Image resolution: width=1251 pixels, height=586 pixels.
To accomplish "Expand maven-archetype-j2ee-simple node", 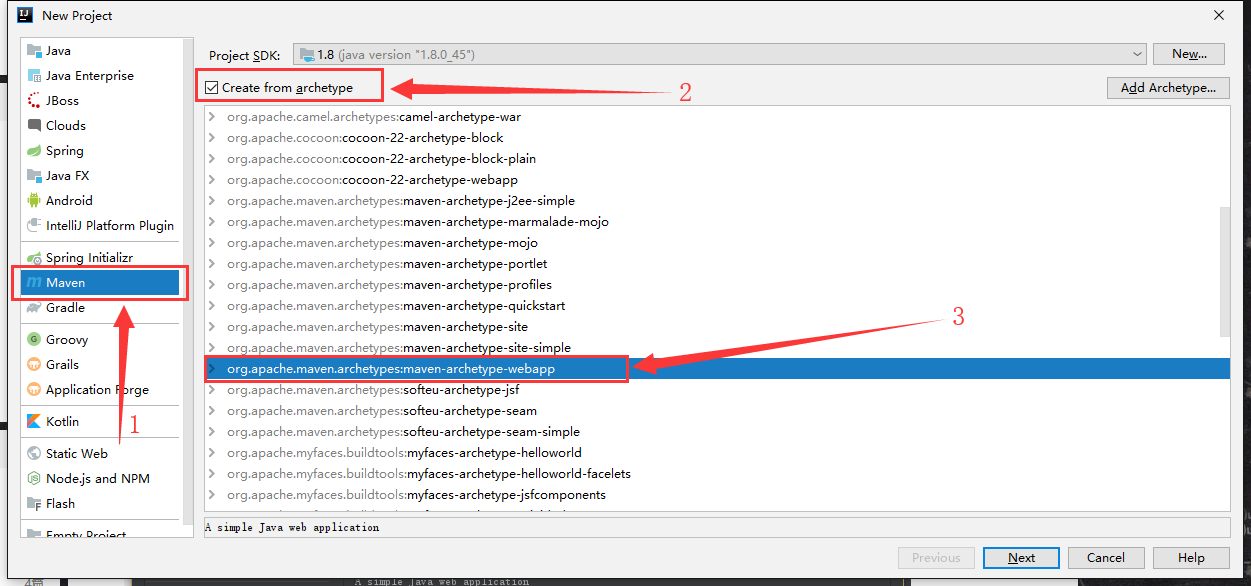I will click(211, 201).
